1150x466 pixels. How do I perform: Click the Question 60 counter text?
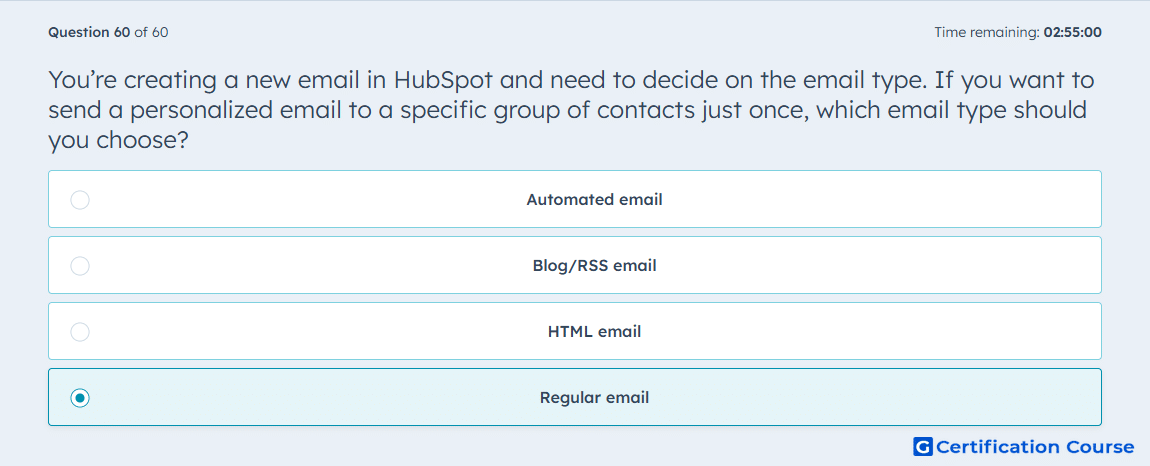[x=89, y=32]
